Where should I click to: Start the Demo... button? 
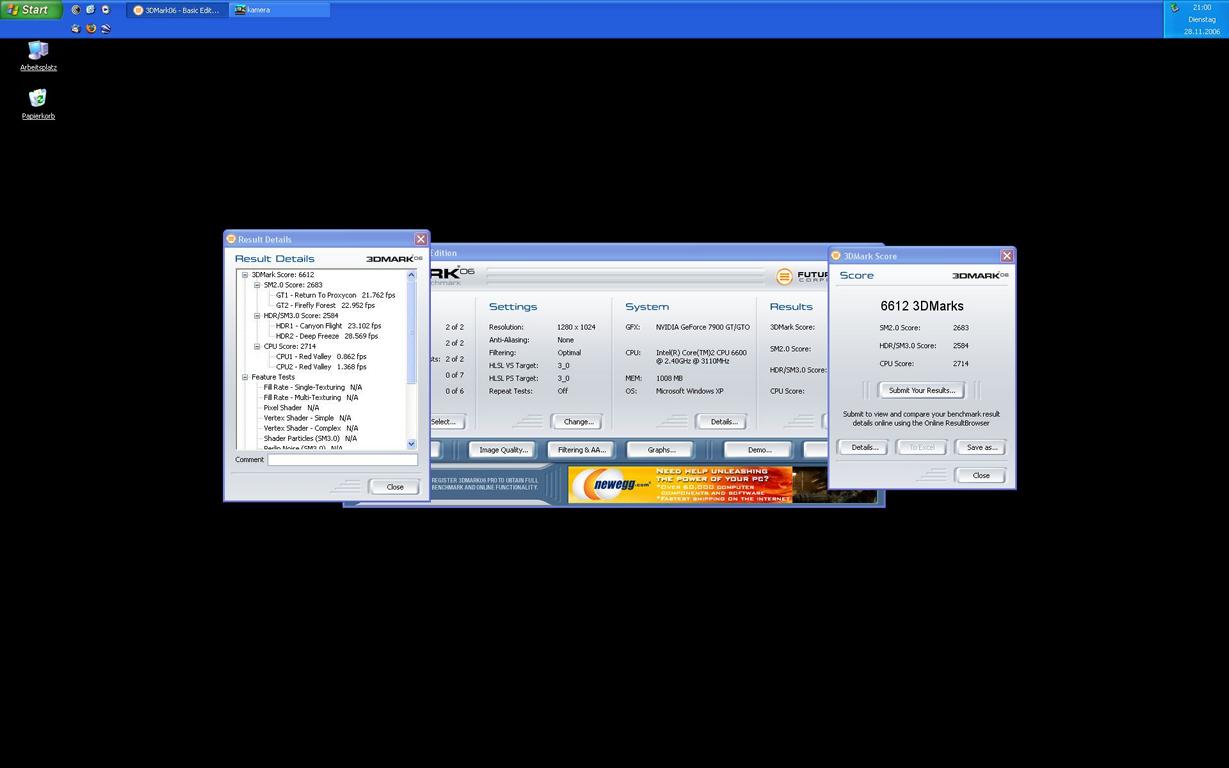(759, 450)
